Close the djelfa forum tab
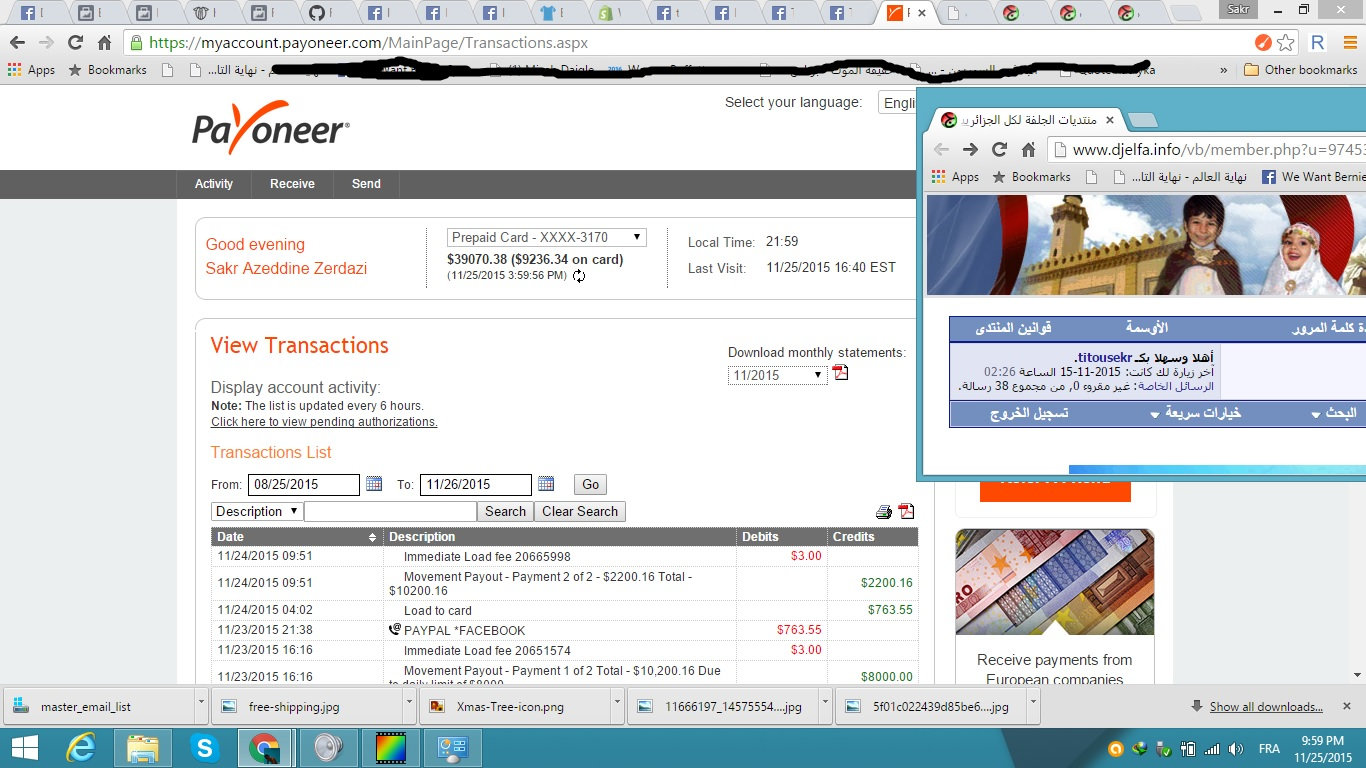 [1109, 120]
